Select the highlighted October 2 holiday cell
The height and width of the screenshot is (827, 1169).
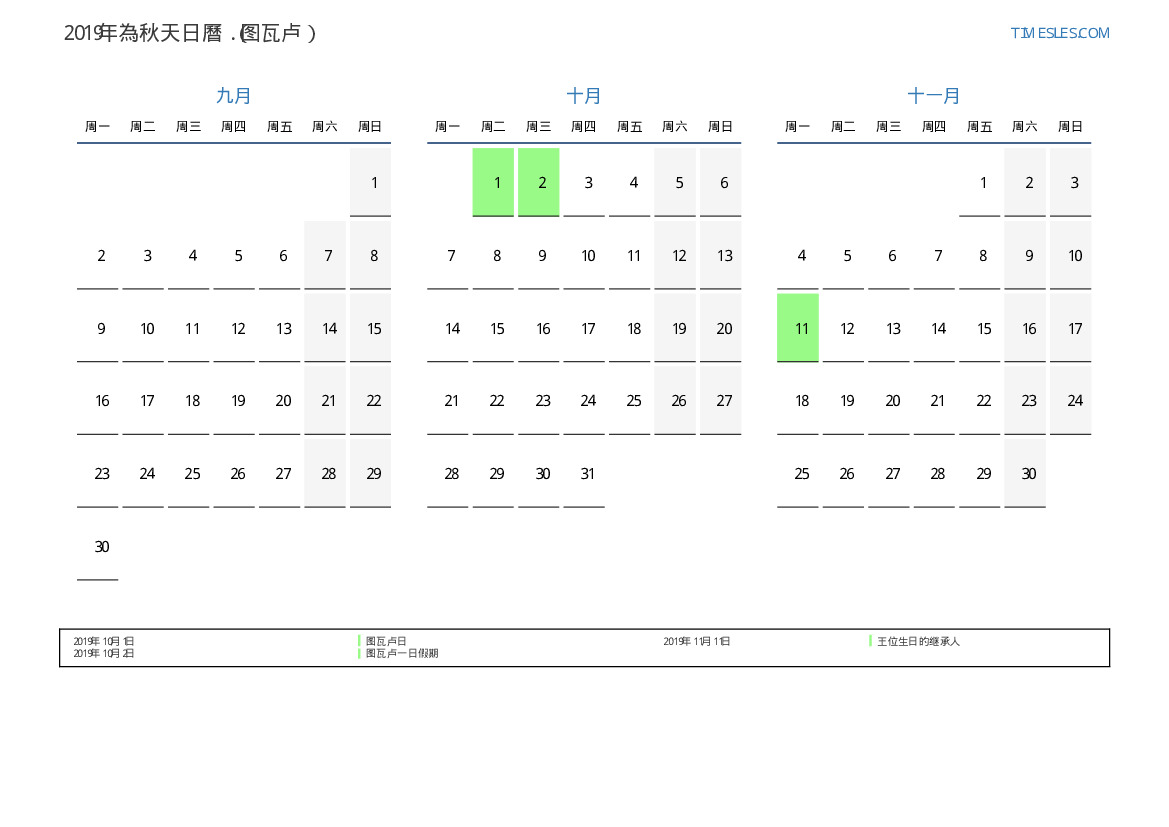(539, 182)
